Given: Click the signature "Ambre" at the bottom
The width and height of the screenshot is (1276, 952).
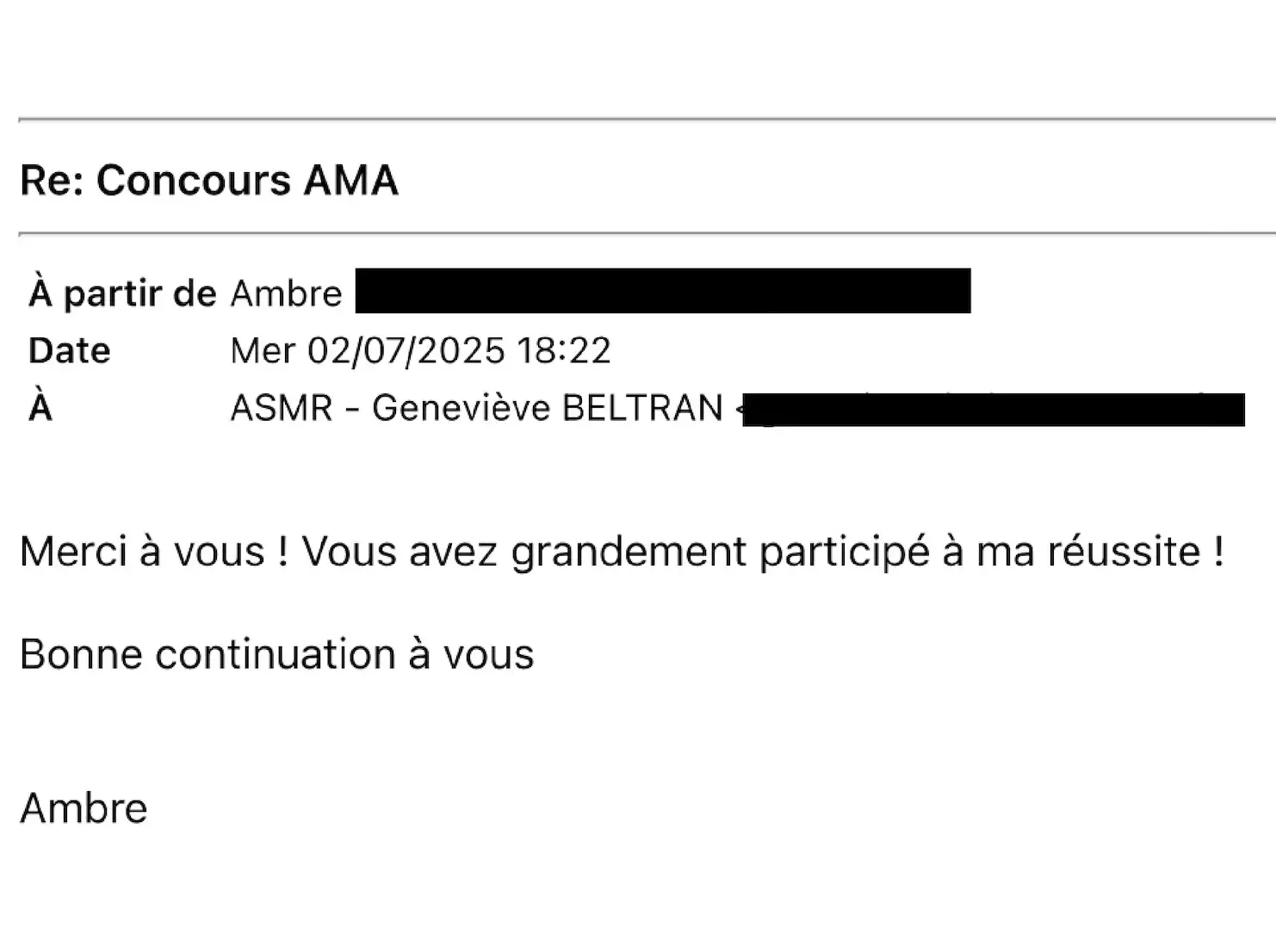Looking at the screenshot, I should click(84, 808).
